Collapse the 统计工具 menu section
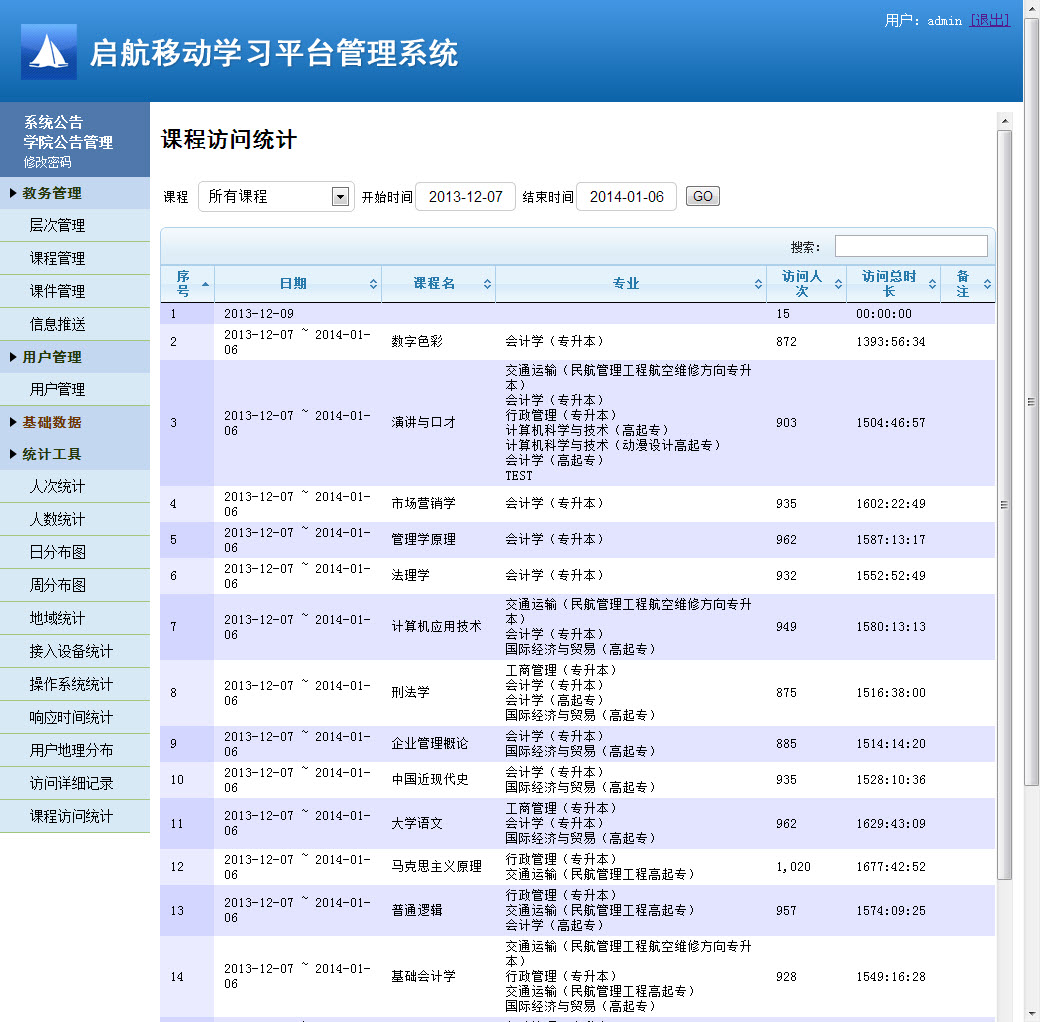1040x1022 pixels. pos(52,454)
